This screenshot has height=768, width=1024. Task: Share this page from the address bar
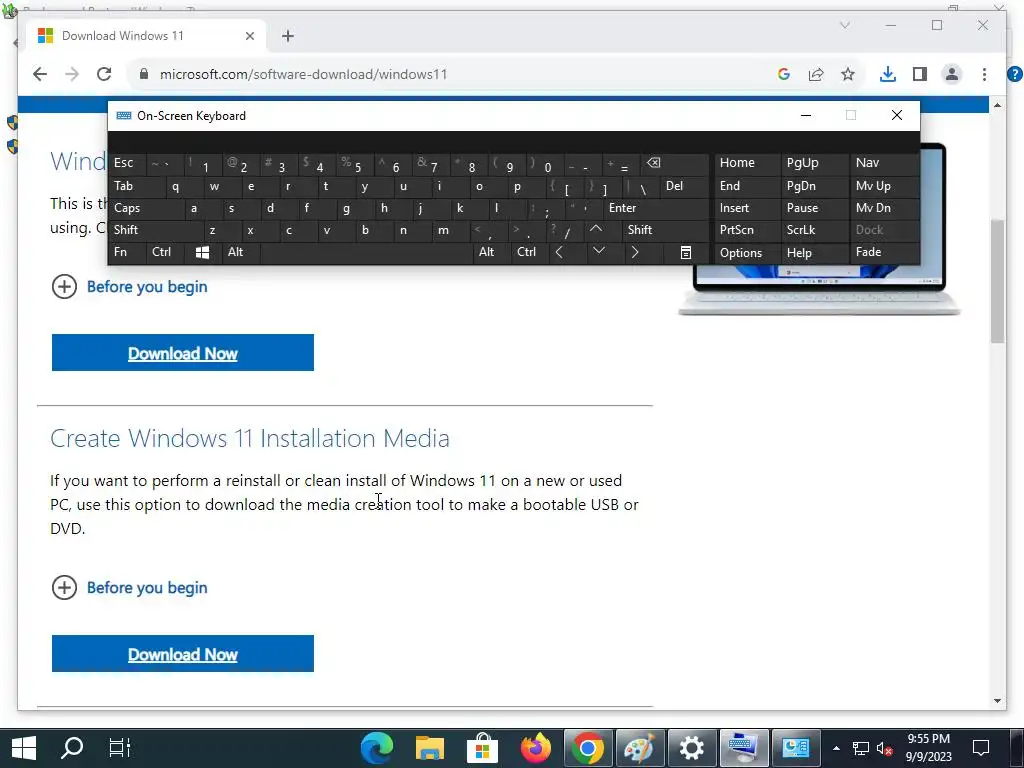816,74
